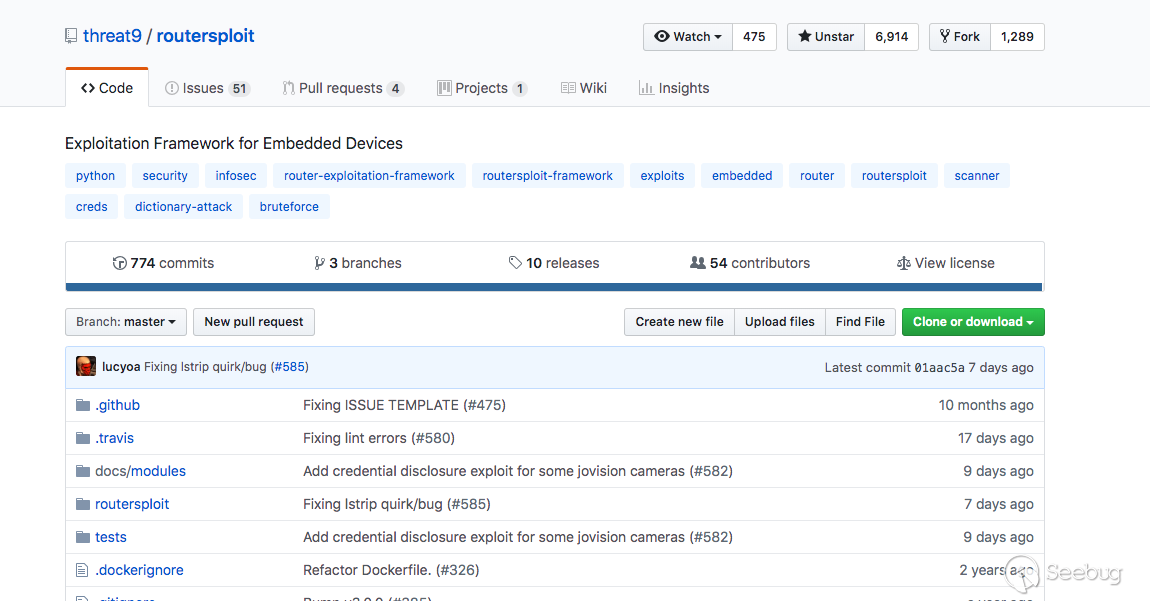The height and width of the screenshot is (601, 1150).
Task: Click the Pull requests tab icon
Action: click(x=288, y=88)
